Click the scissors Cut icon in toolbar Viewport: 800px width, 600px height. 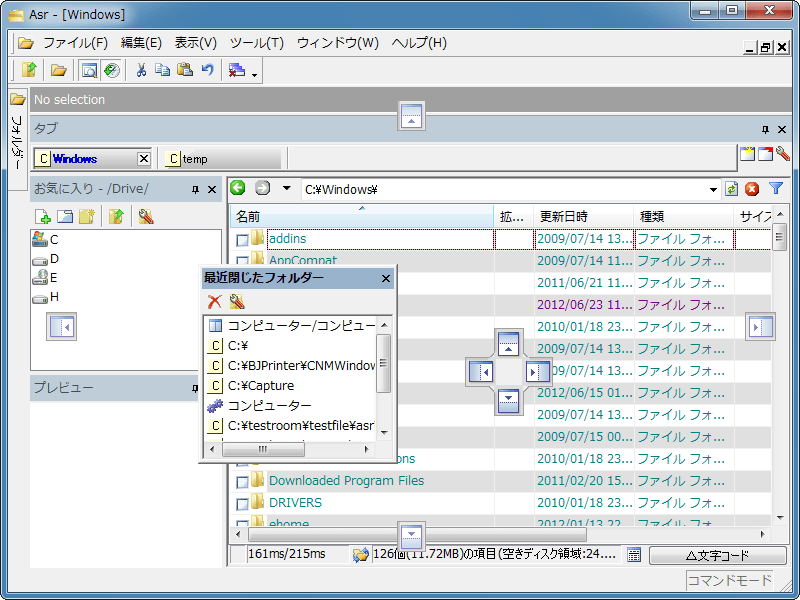click(141, 70)
